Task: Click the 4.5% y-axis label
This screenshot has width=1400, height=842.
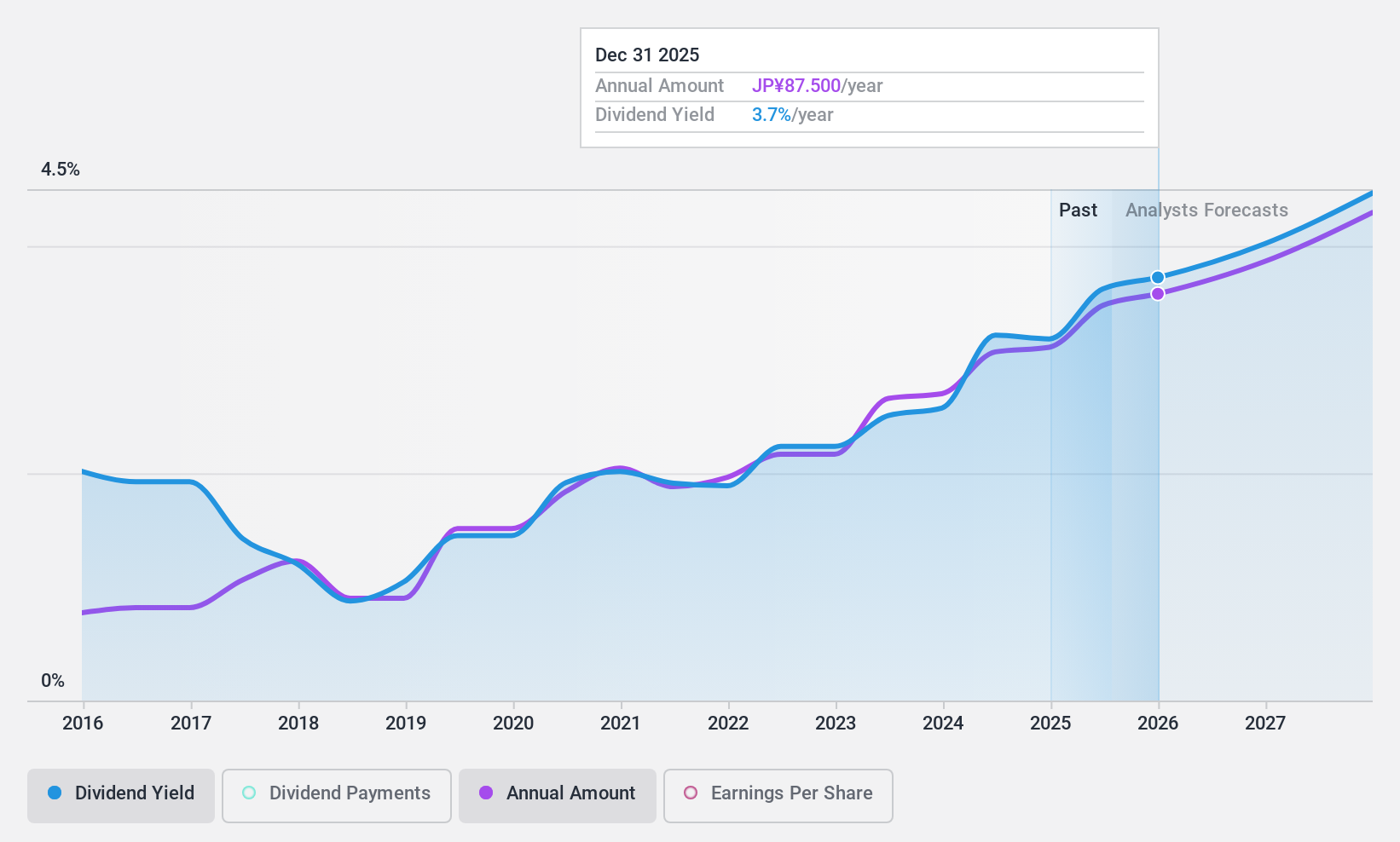Action: 61,170
